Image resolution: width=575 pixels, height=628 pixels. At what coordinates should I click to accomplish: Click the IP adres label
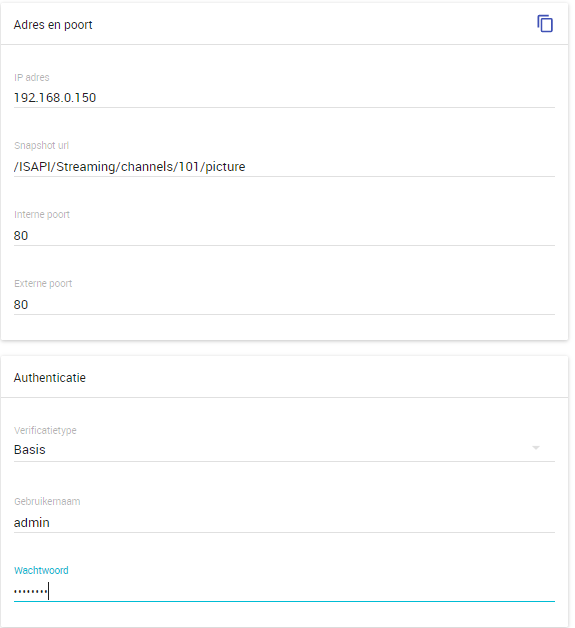click(32, 77)
